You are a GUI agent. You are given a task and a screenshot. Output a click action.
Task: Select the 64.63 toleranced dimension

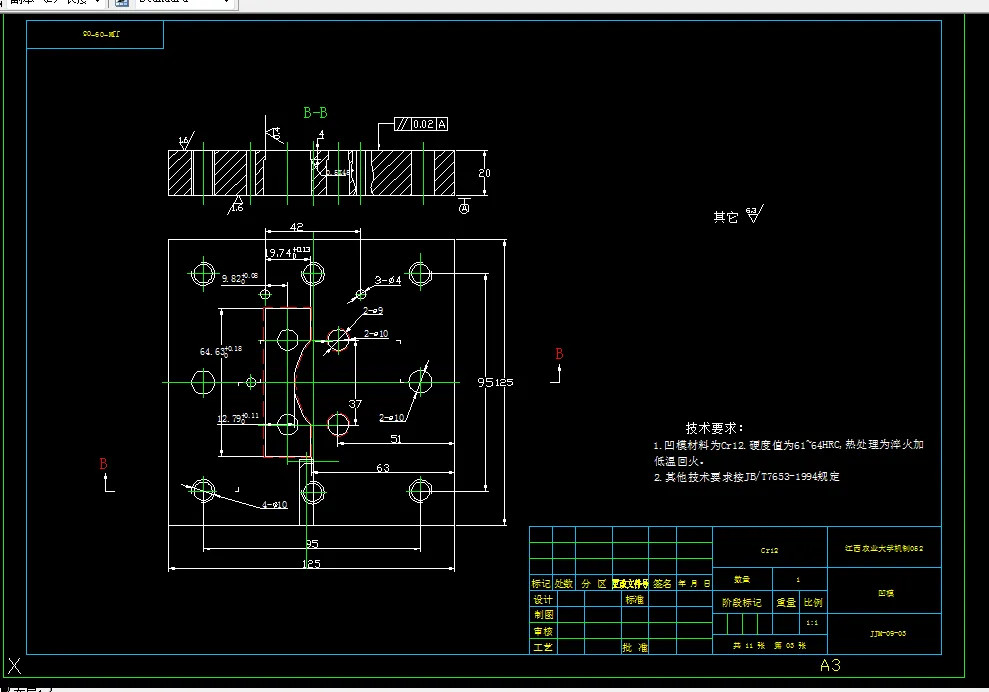point(221,351)
